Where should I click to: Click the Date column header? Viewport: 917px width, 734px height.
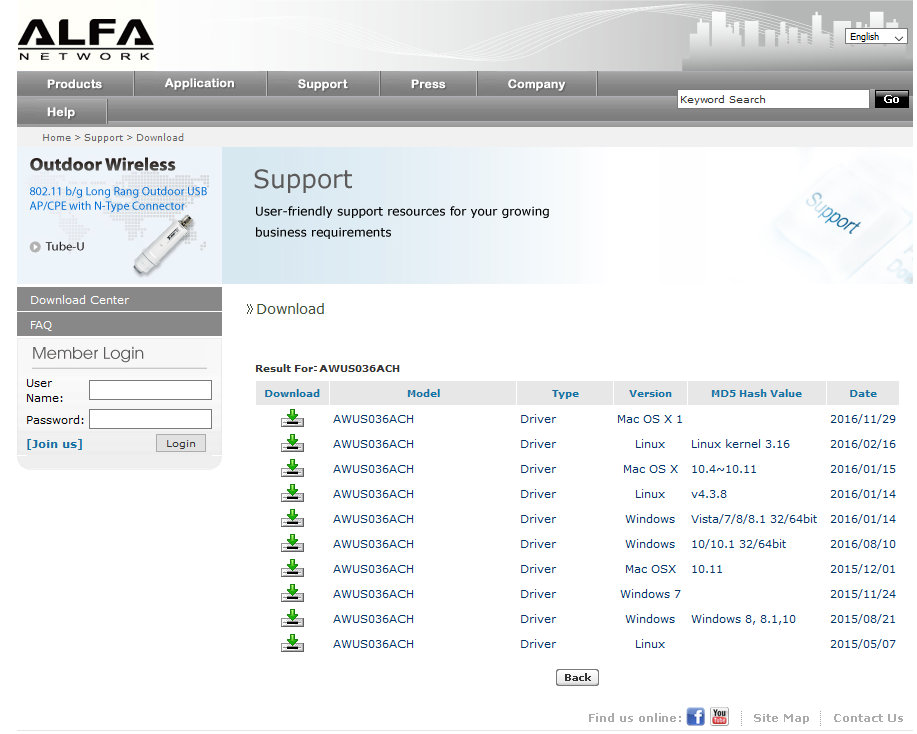[863, 394]
